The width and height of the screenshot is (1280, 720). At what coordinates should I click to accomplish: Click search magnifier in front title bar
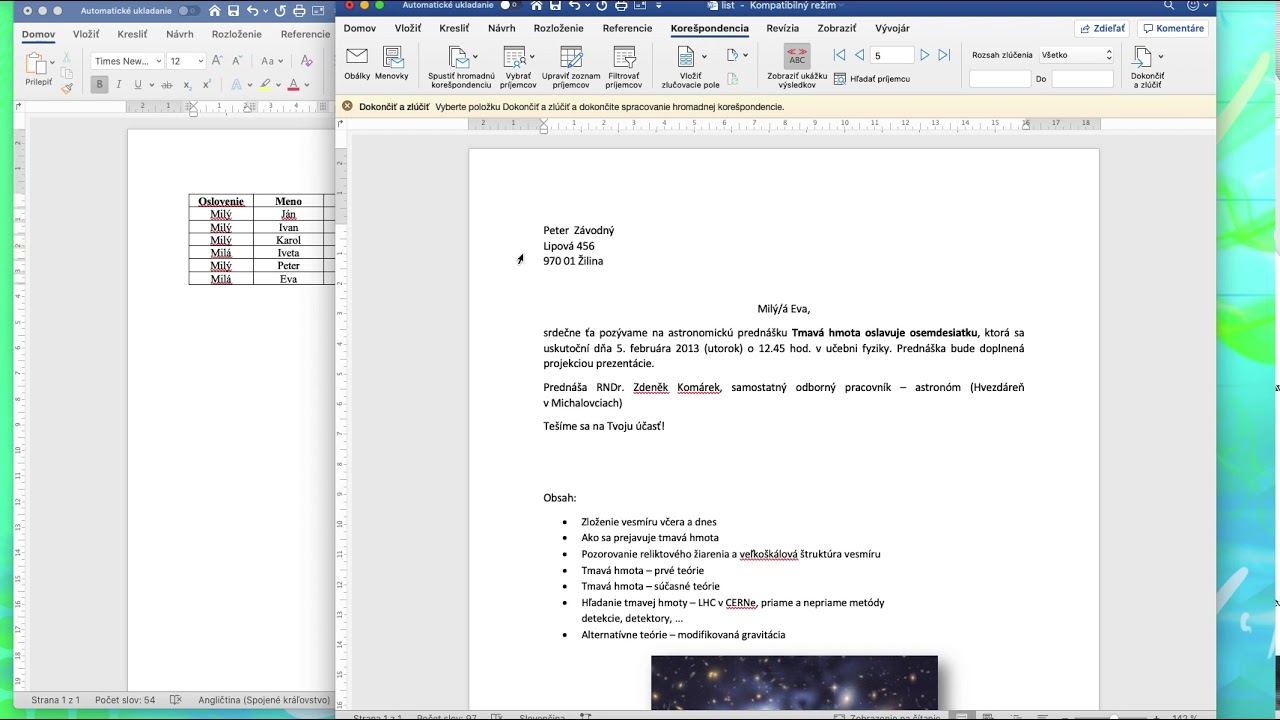pyautogui.click(x=1169, y=5)
